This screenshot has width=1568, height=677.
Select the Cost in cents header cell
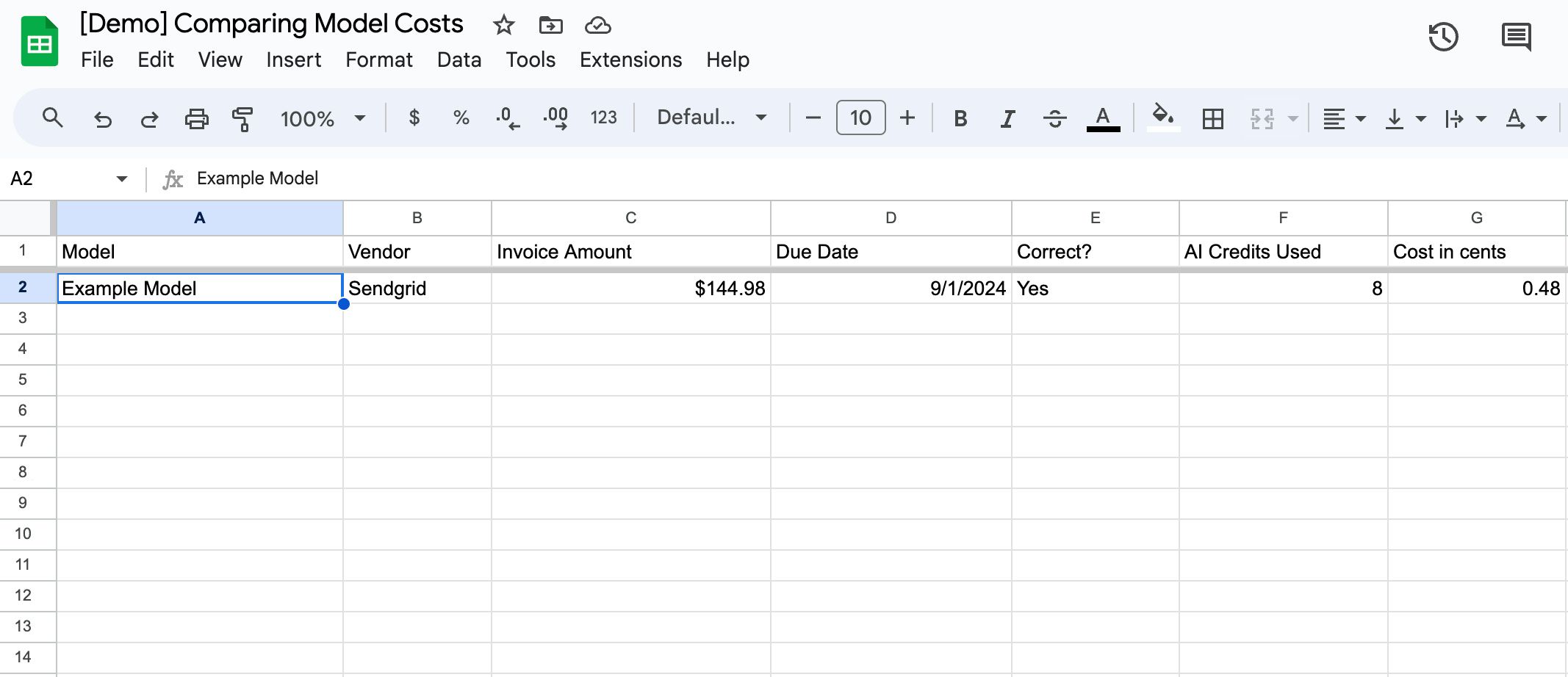1477,252
